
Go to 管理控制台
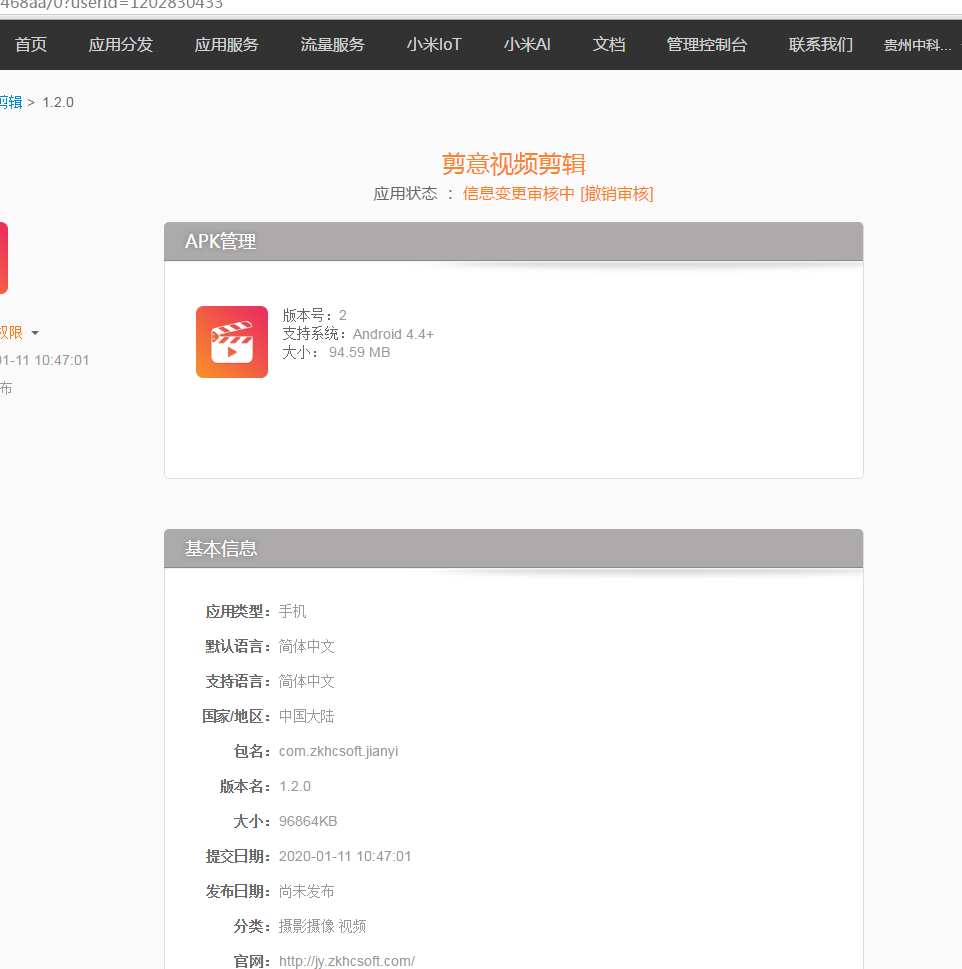pyautogui.click(x=707, y=44)
